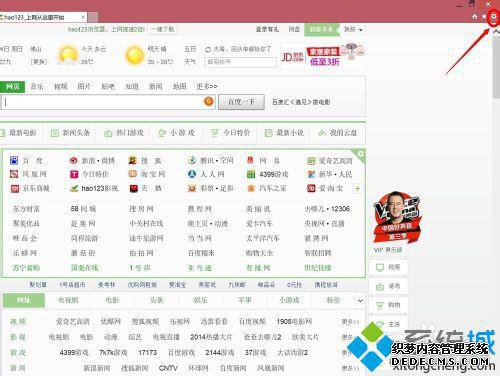The height and width of the screenshot is (376, 500).
Task: Click the 4399 games site icon
Action: (x=251, y=174)
